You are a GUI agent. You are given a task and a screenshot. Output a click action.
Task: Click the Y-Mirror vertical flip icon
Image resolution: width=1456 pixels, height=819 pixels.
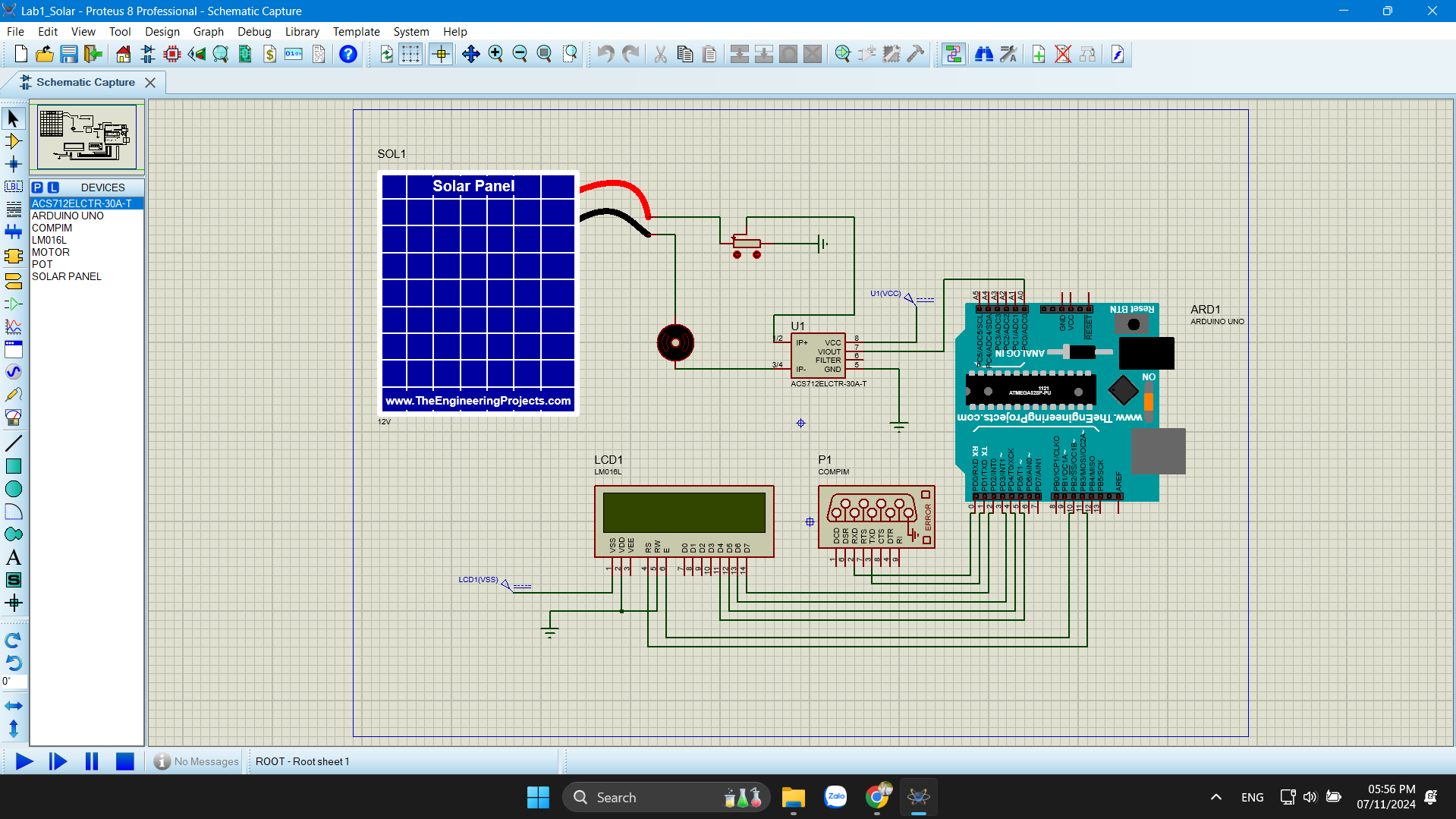point(14,729)
